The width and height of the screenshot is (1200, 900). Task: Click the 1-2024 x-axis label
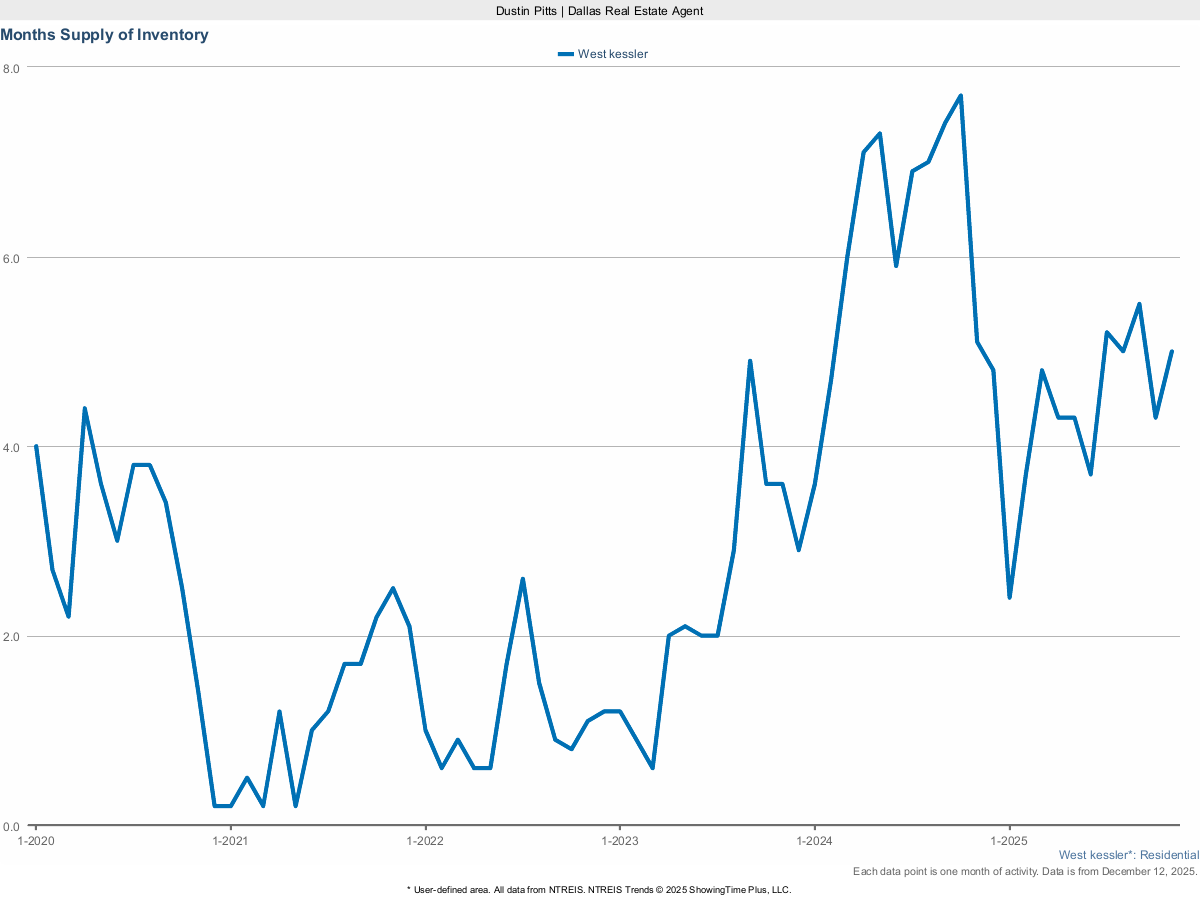tap(817, 841)
